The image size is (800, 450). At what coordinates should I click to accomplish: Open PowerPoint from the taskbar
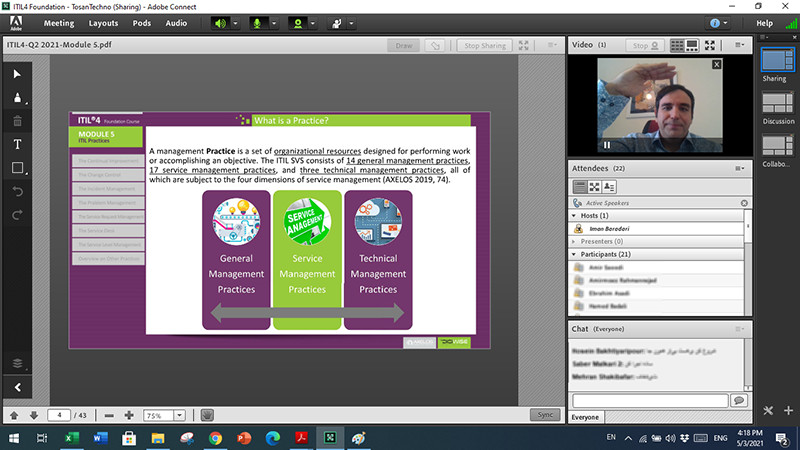[244, 438]
